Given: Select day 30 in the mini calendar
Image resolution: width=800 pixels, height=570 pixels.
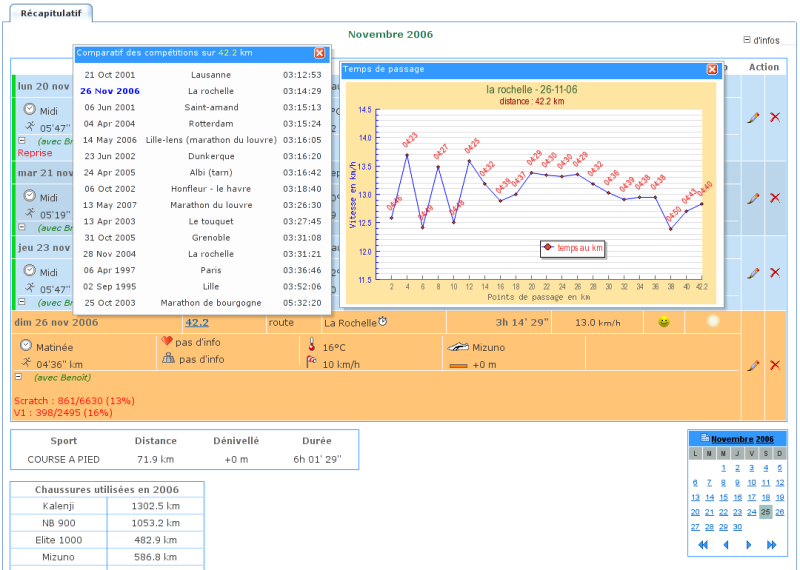Looking at the screenshot, I should tap(737, 527).
